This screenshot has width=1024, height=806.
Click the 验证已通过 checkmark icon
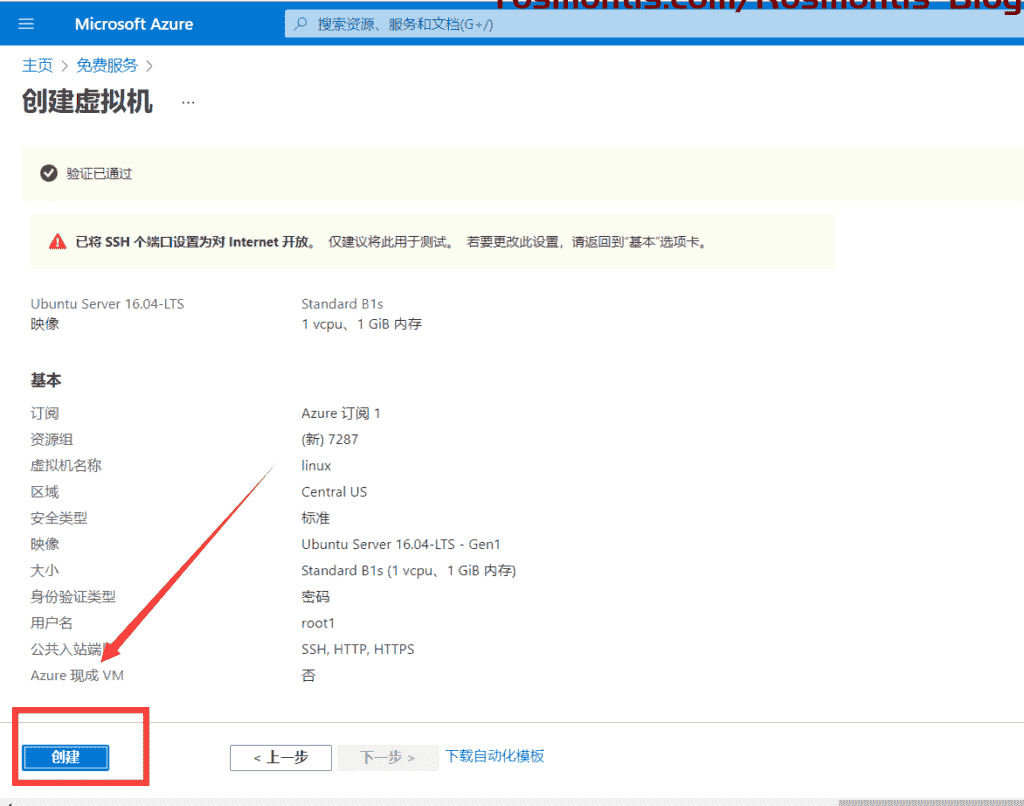pos(48,173)
